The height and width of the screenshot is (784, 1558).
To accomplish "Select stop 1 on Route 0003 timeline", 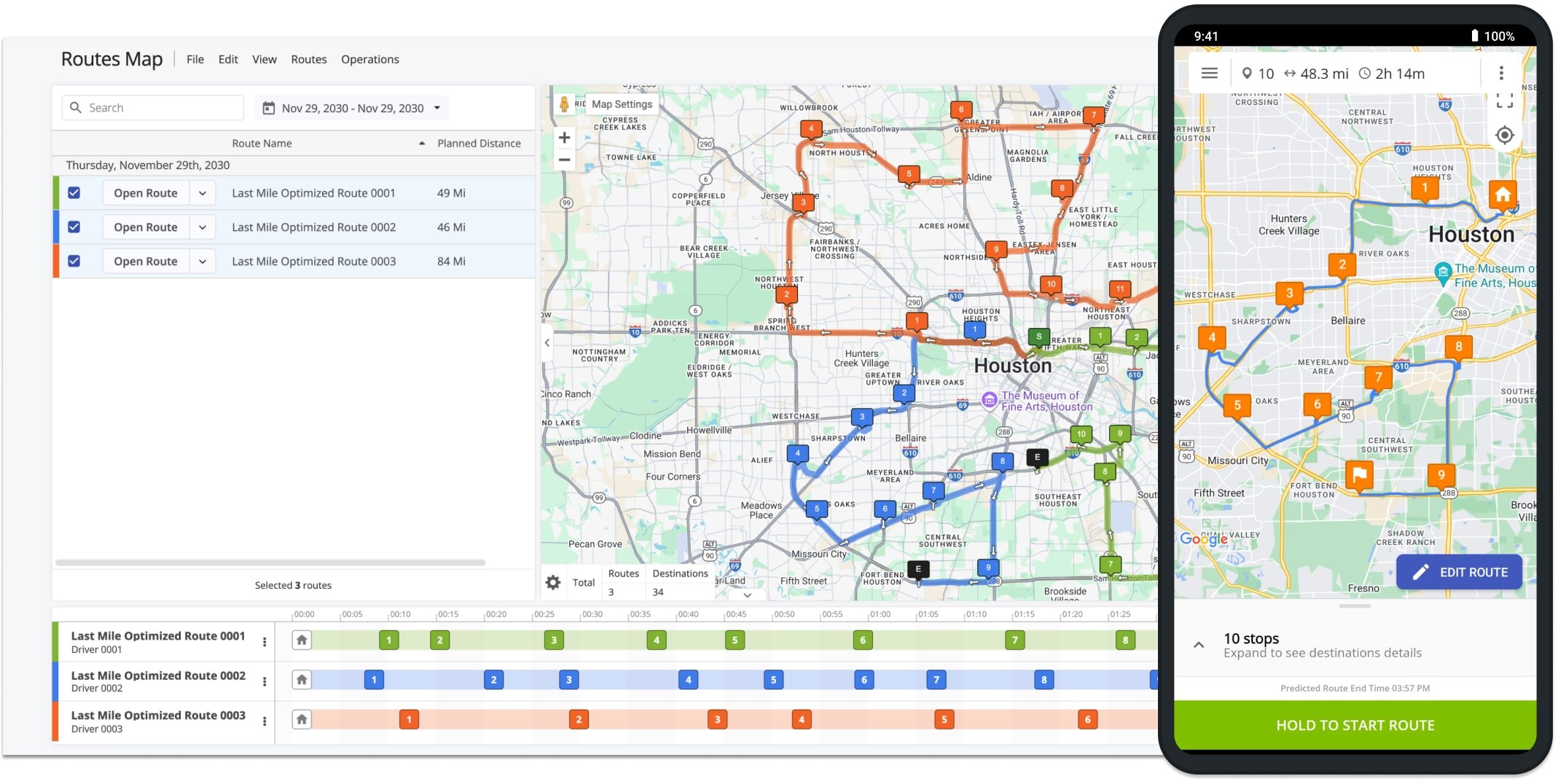I will coord(409,720).
